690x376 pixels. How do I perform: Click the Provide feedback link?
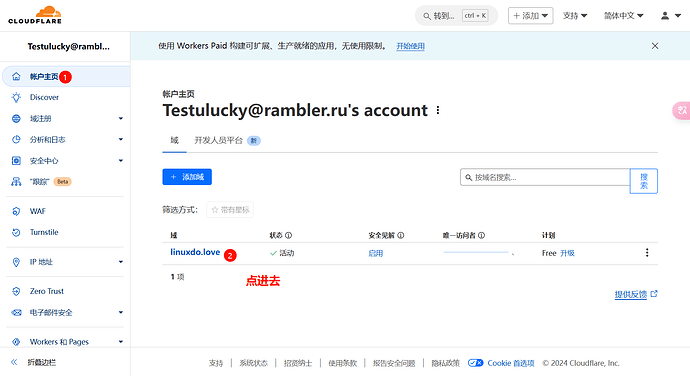click(x=631, y=294)
